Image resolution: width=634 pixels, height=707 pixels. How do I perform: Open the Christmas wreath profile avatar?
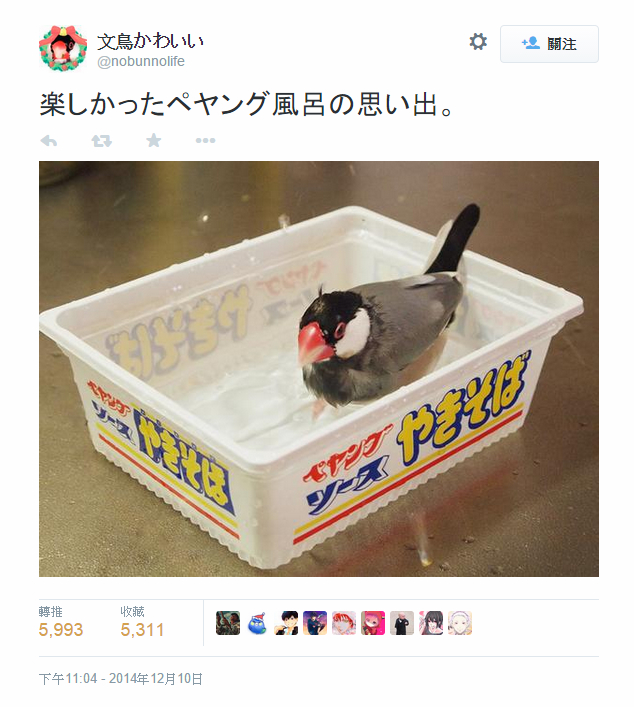pos(63,48)
